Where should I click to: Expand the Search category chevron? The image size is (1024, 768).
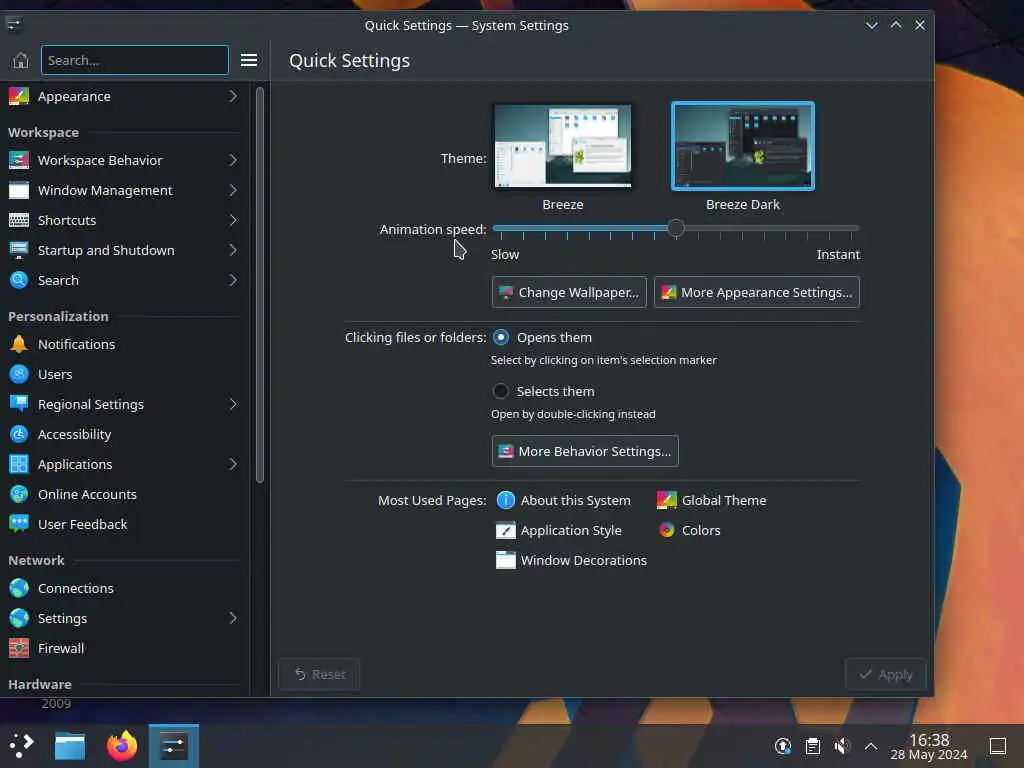(233, 280)
